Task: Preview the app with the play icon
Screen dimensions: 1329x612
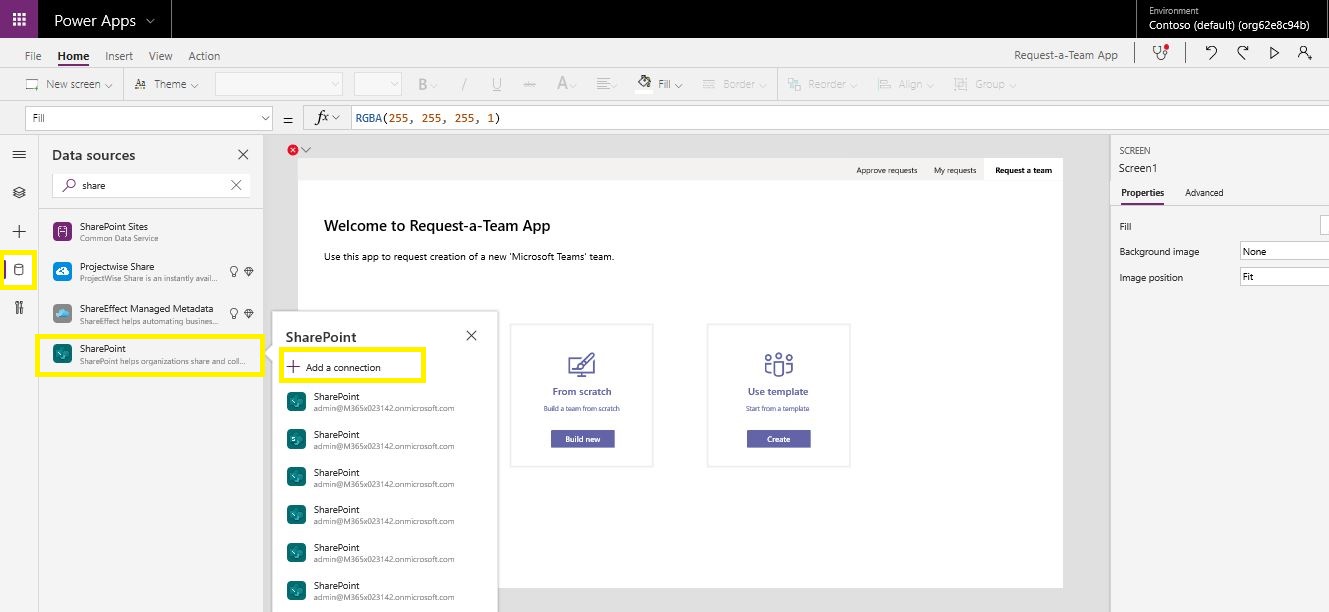Action: tap(1274, 54)
